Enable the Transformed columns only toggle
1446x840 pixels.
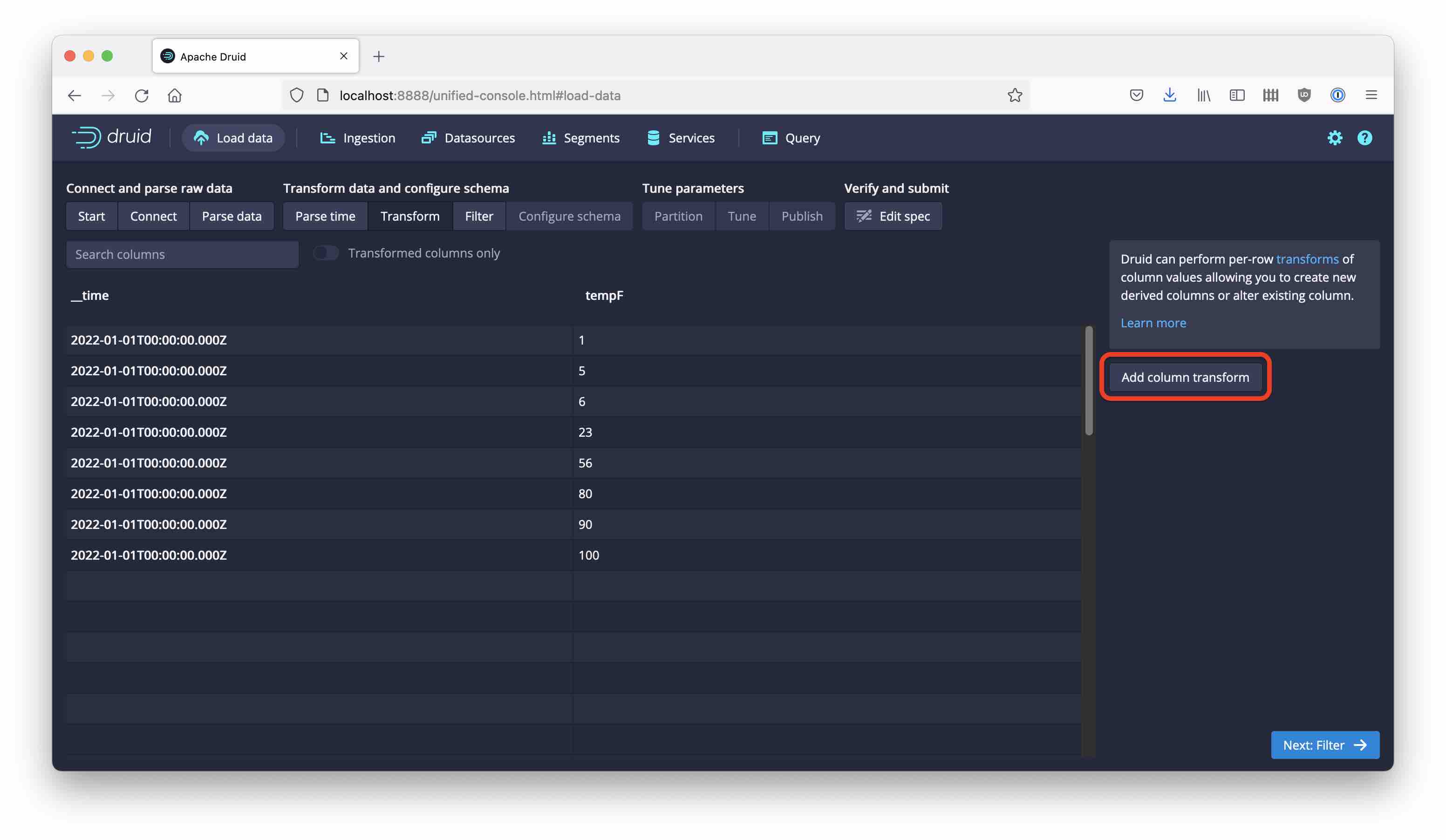325,252
